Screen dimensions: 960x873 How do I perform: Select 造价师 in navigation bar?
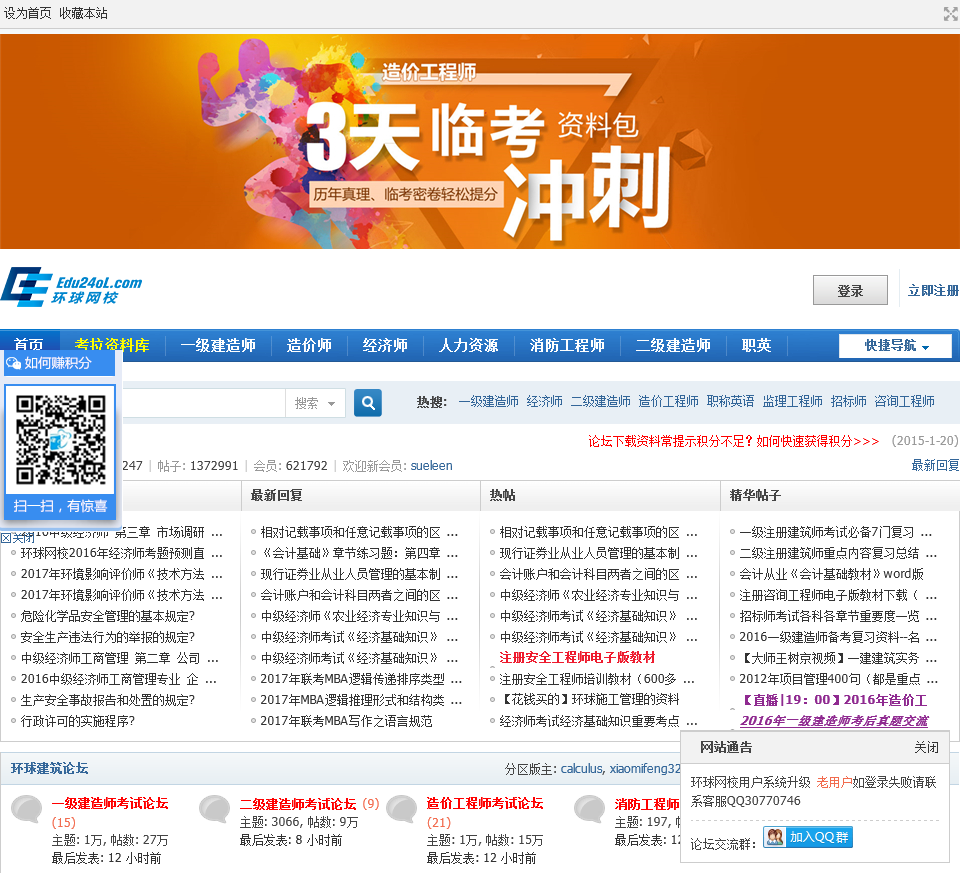(309, 345)
